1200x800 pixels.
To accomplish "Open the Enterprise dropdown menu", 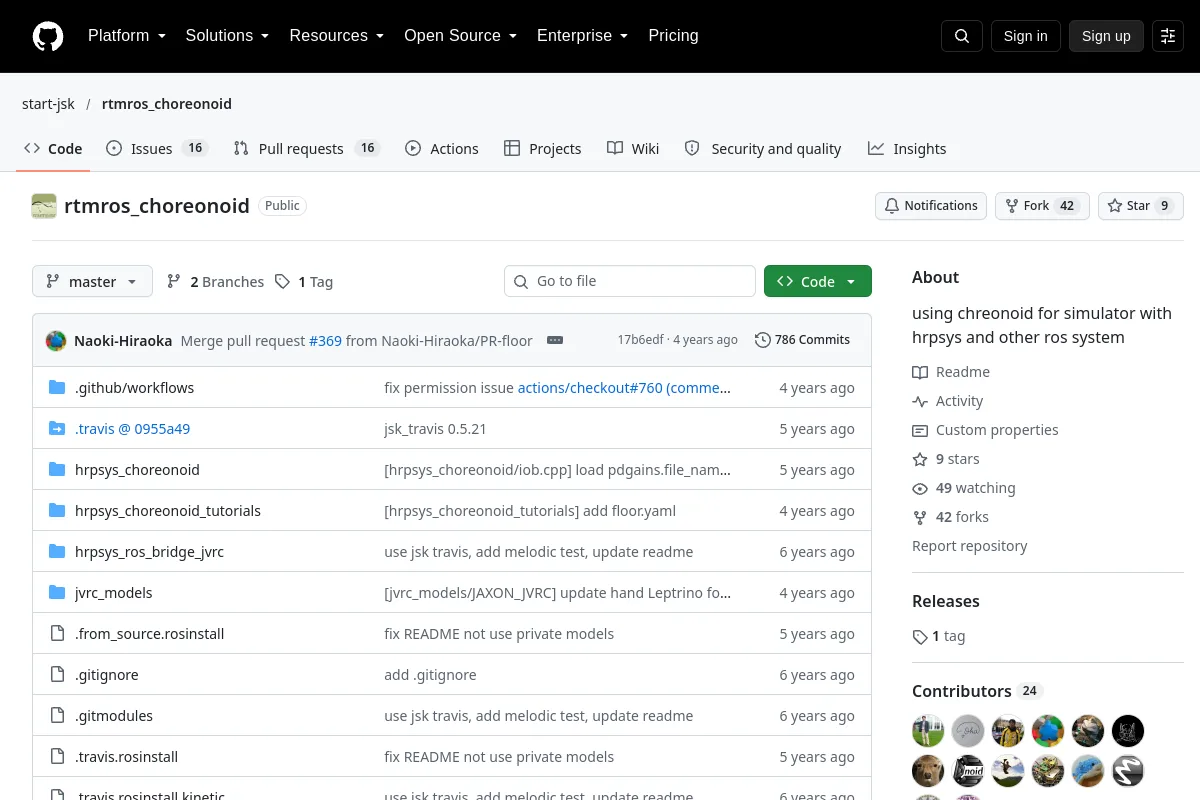I will [x=582, y=36].
